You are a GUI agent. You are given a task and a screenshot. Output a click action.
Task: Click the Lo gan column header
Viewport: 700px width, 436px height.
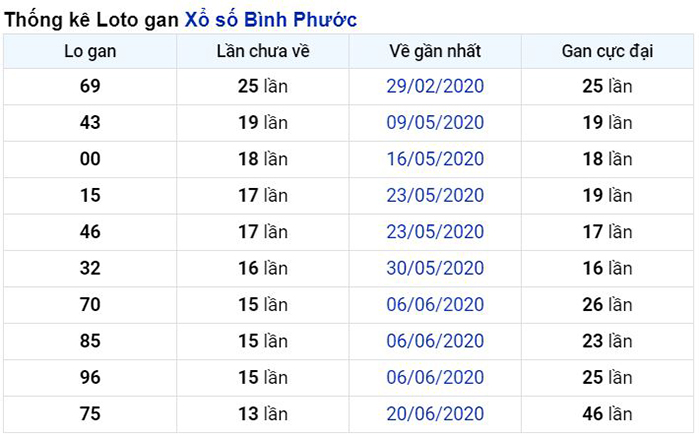[x=90, y=51]
